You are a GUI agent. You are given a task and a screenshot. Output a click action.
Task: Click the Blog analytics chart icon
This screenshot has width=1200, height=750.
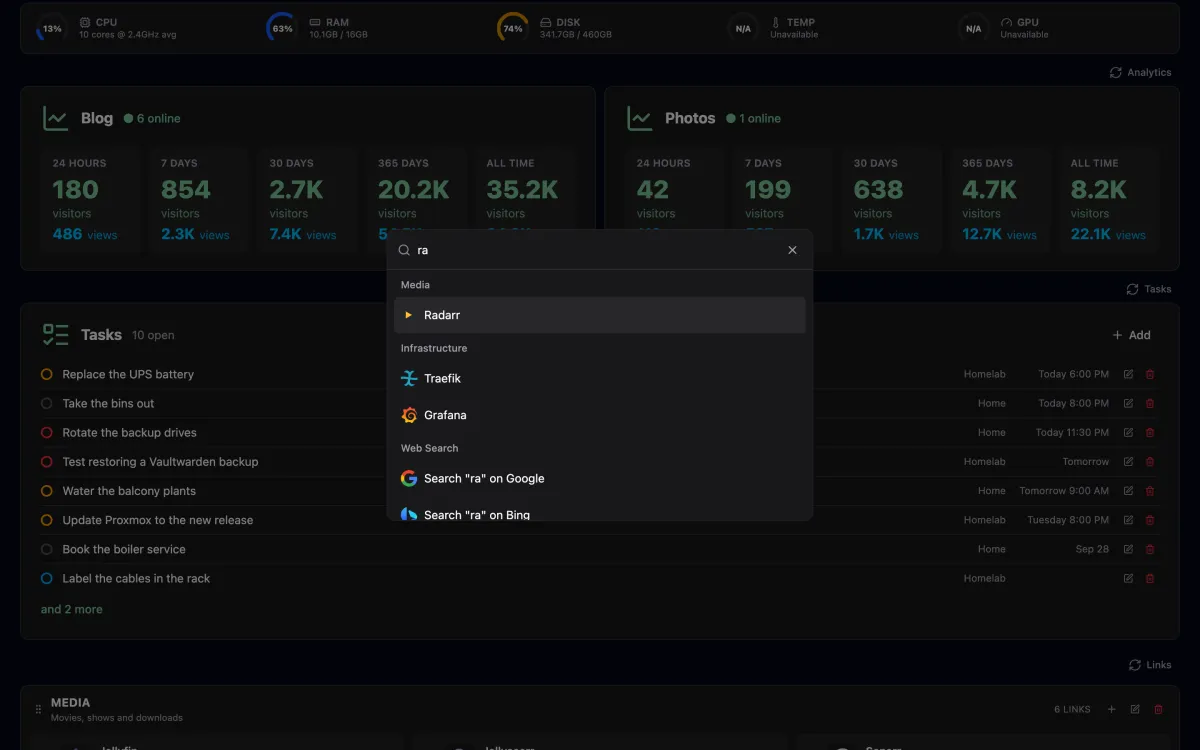pos(55,118)
